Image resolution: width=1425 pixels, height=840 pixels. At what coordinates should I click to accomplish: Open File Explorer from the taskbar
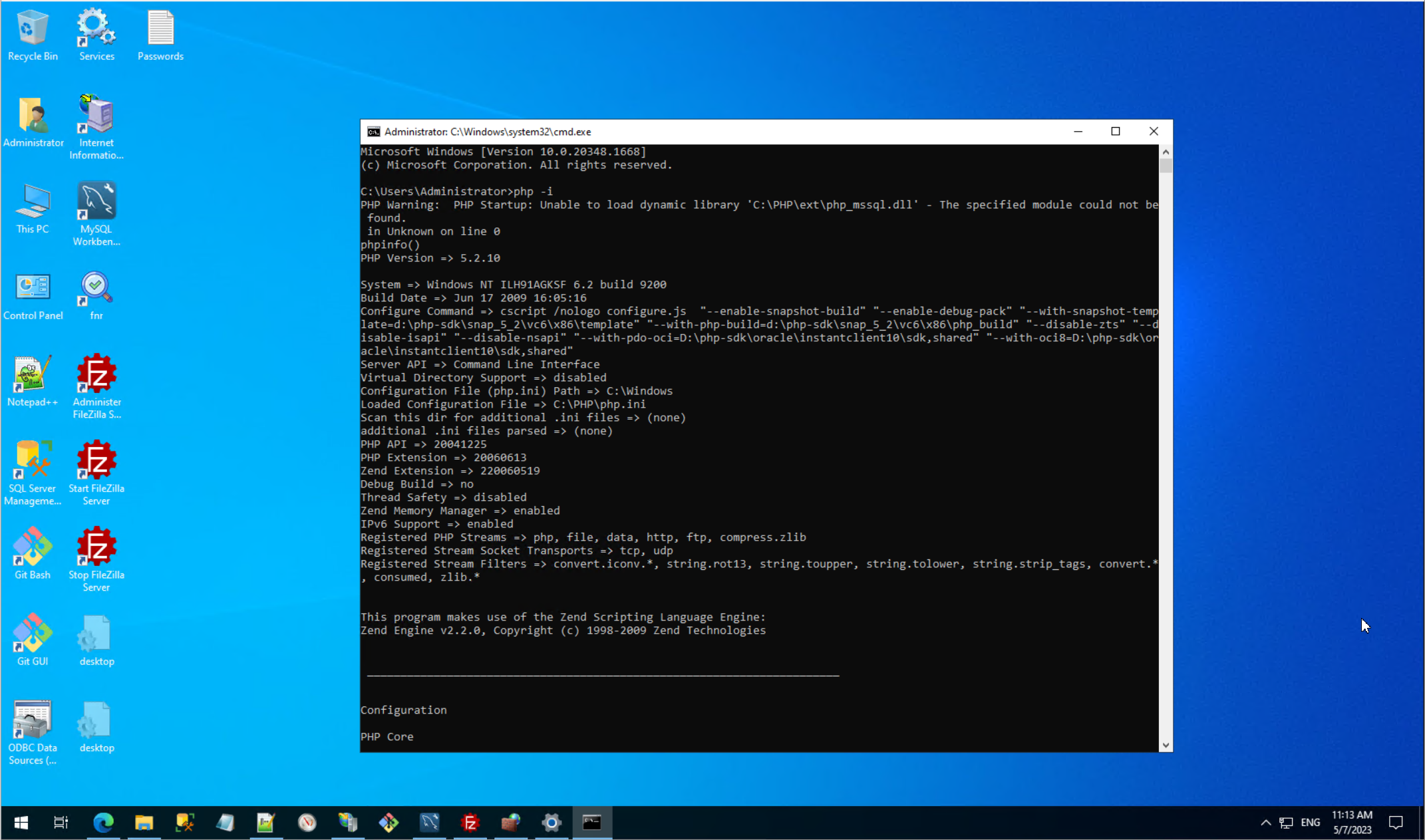point(144,823)
